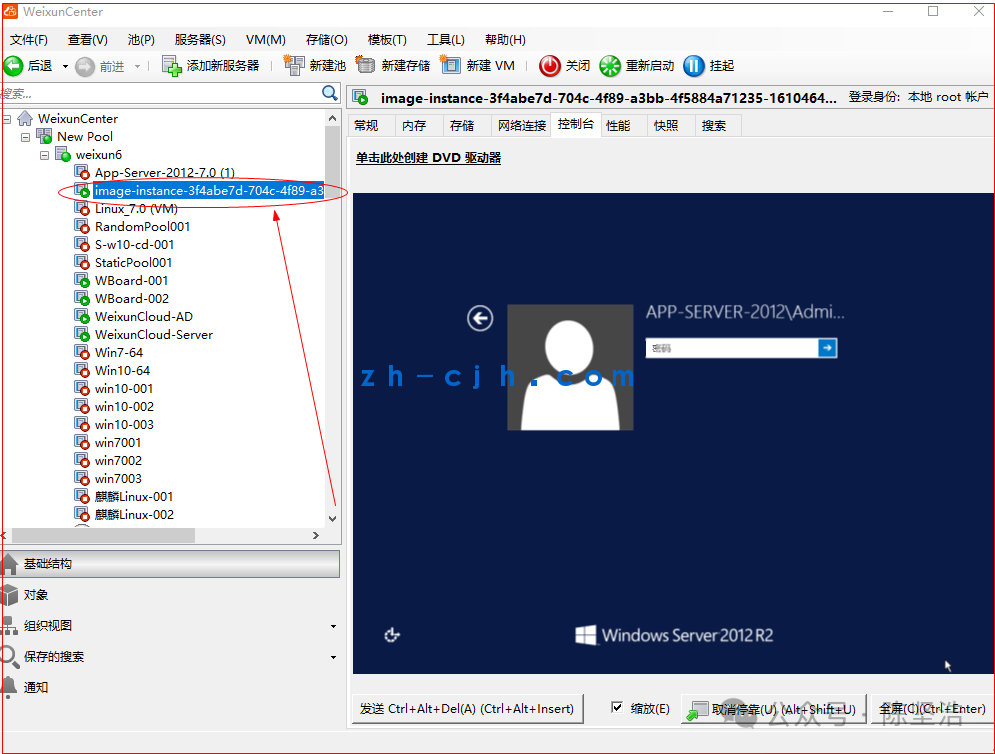Collapse the WeixunCenter root tree node

tap(7, 119)
